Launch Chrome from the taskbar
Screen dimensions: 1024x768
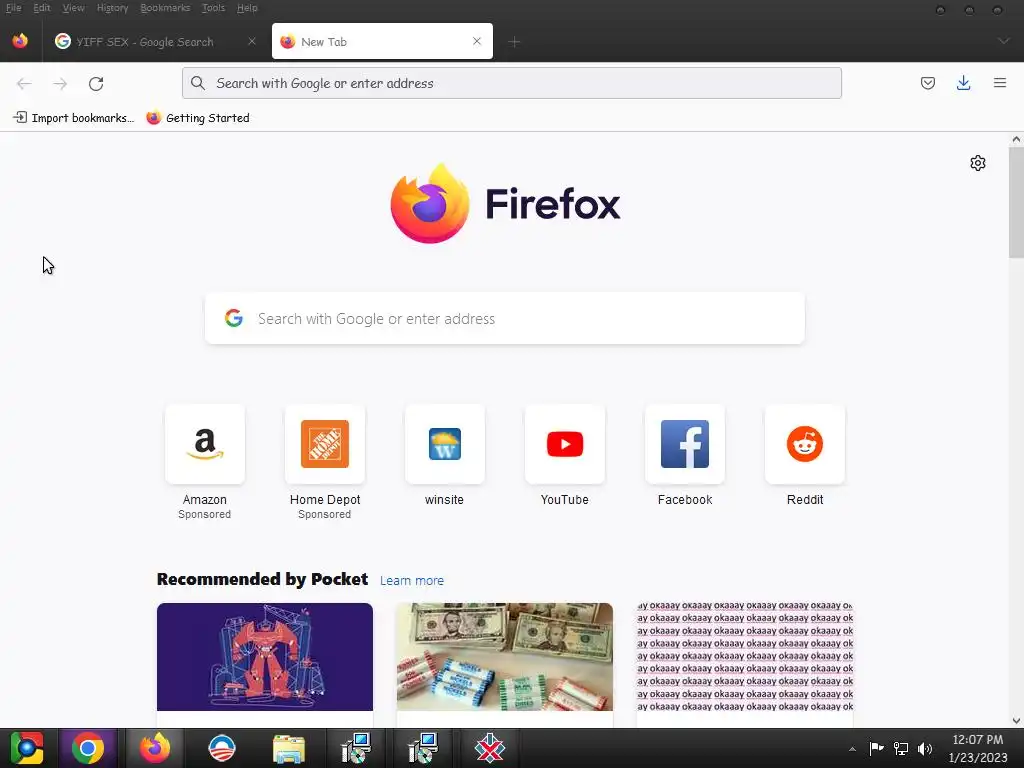tap(88, 748)
